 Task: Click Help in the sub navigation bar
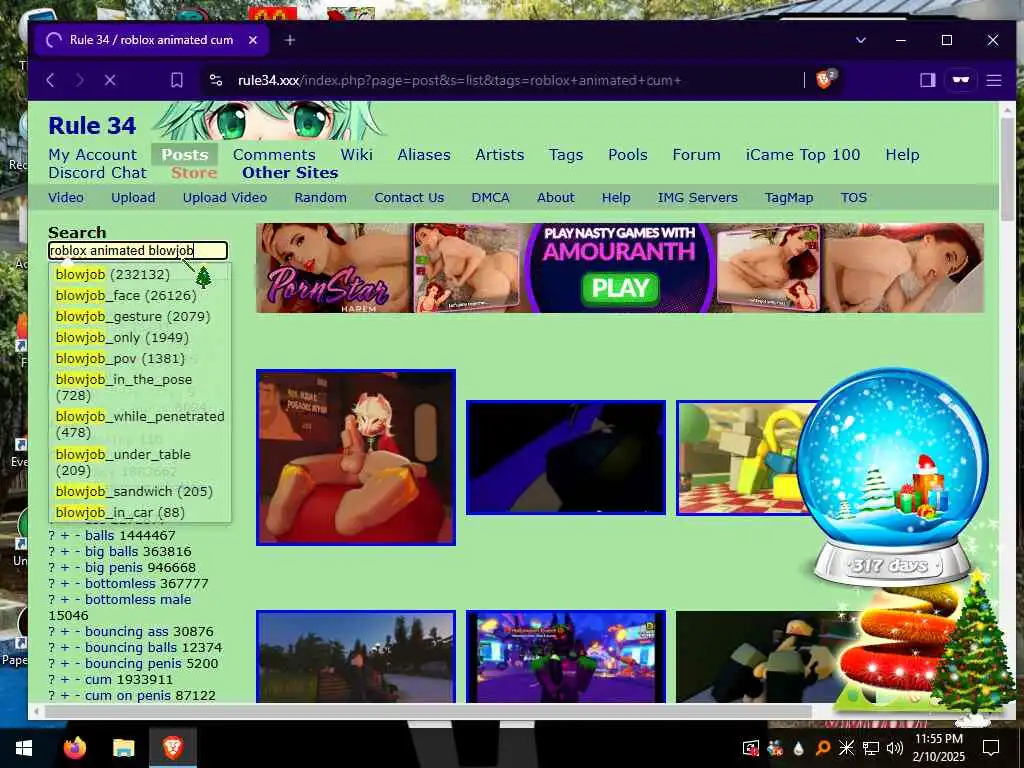pos(616,198)
